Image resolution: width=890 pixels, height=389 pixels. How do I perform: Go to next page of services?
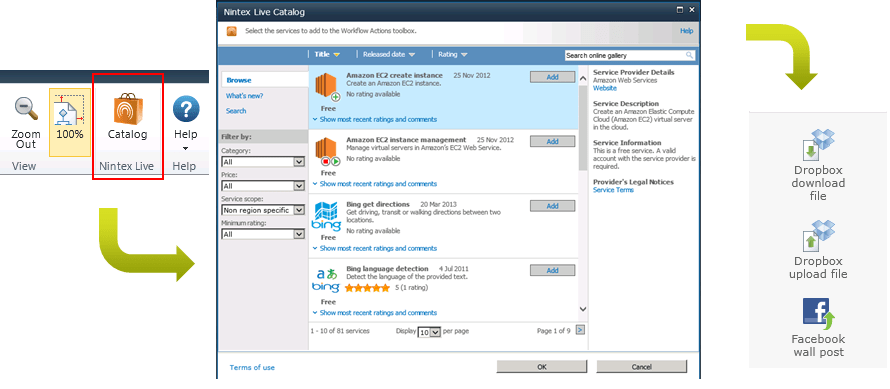click(580, 330)
